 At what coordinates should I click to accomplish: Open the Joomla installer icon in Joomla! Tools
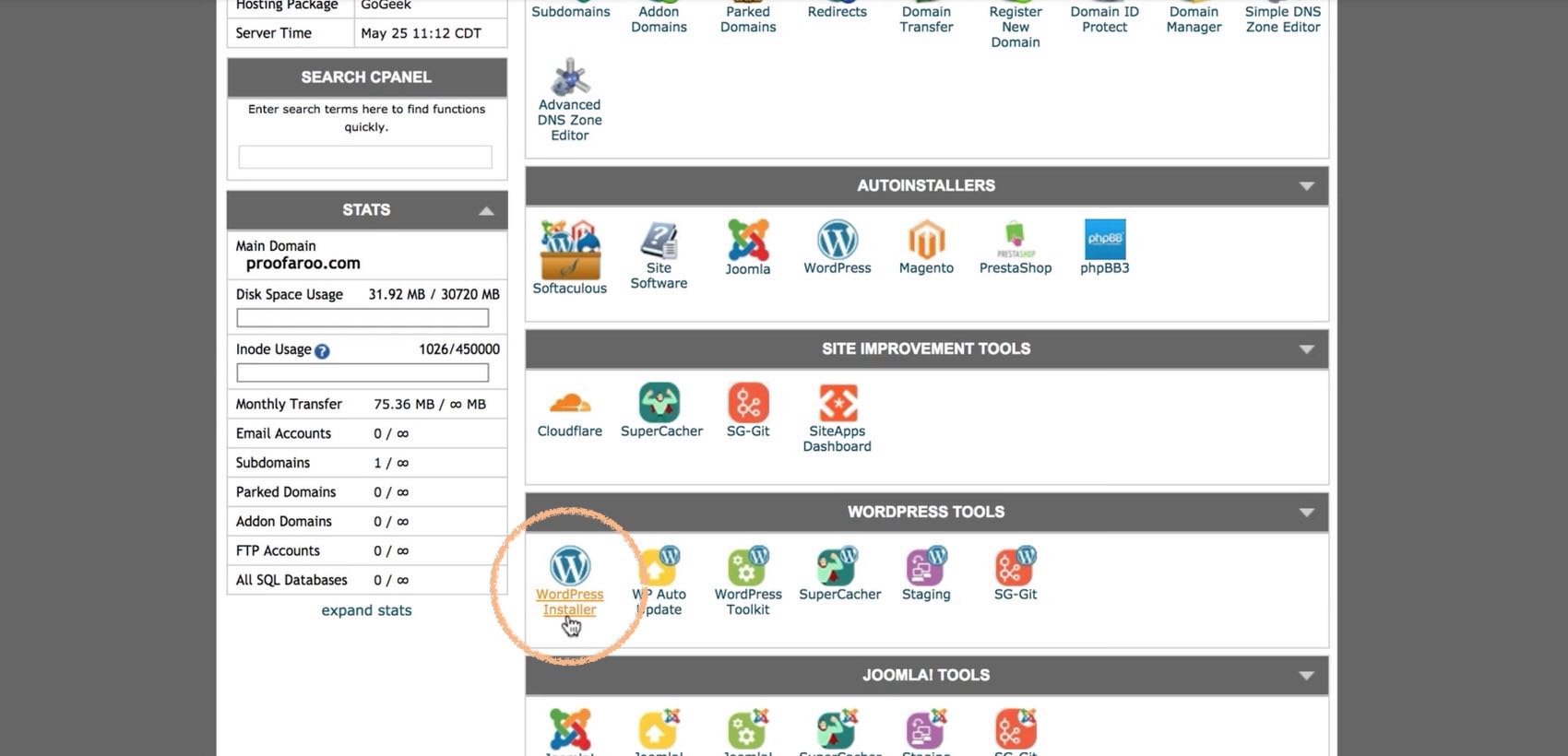(x=569, y=729)
